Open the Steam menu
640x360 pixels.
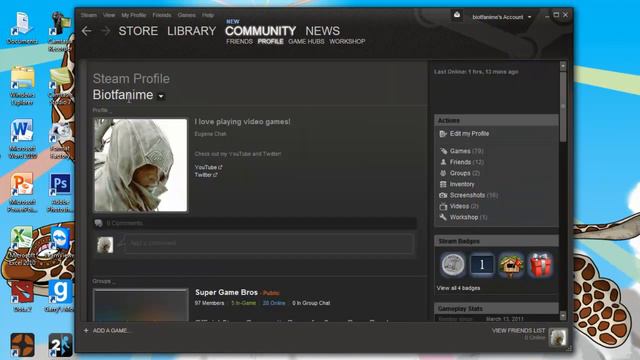click(89, 15)
